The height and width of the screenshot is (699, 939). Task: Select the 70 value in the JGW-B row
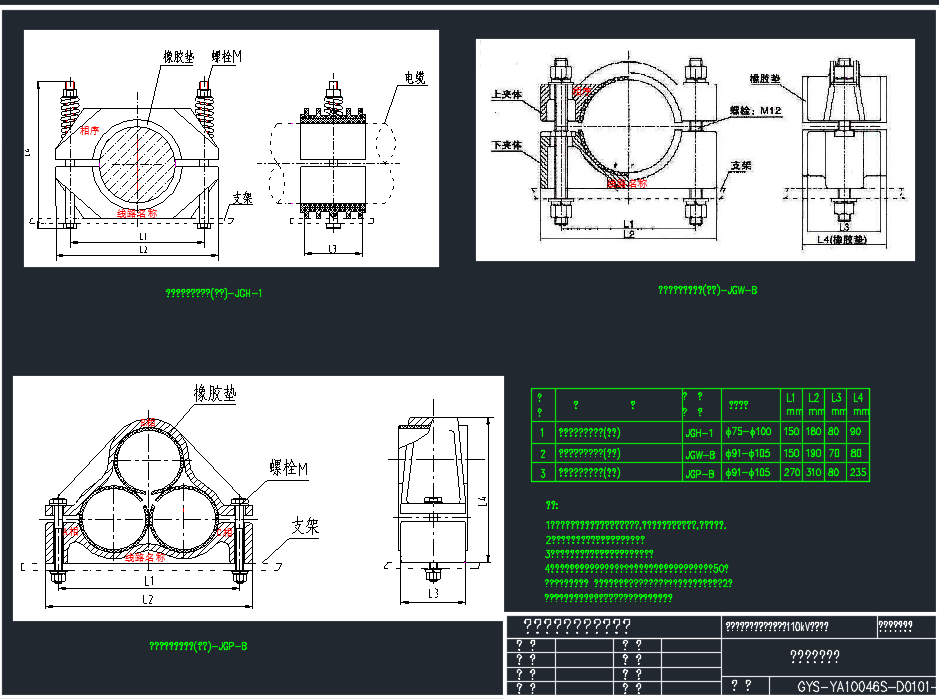click(x=834, y=453)
